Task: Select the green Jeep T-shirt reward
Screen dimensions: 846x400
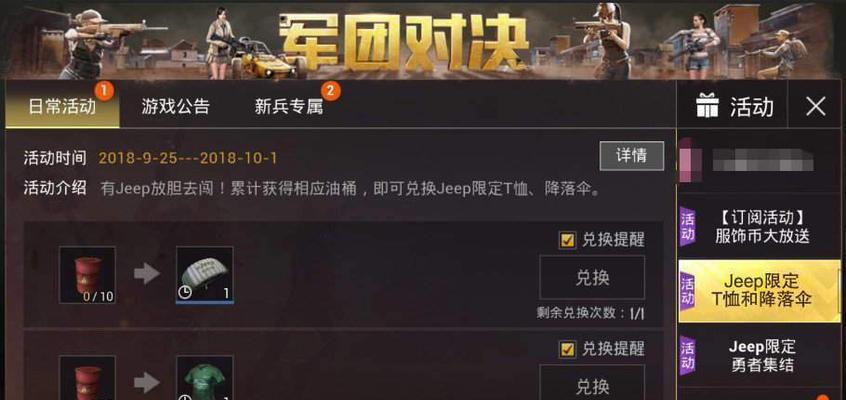Action: pyautogui.click(x=205, y=378)
